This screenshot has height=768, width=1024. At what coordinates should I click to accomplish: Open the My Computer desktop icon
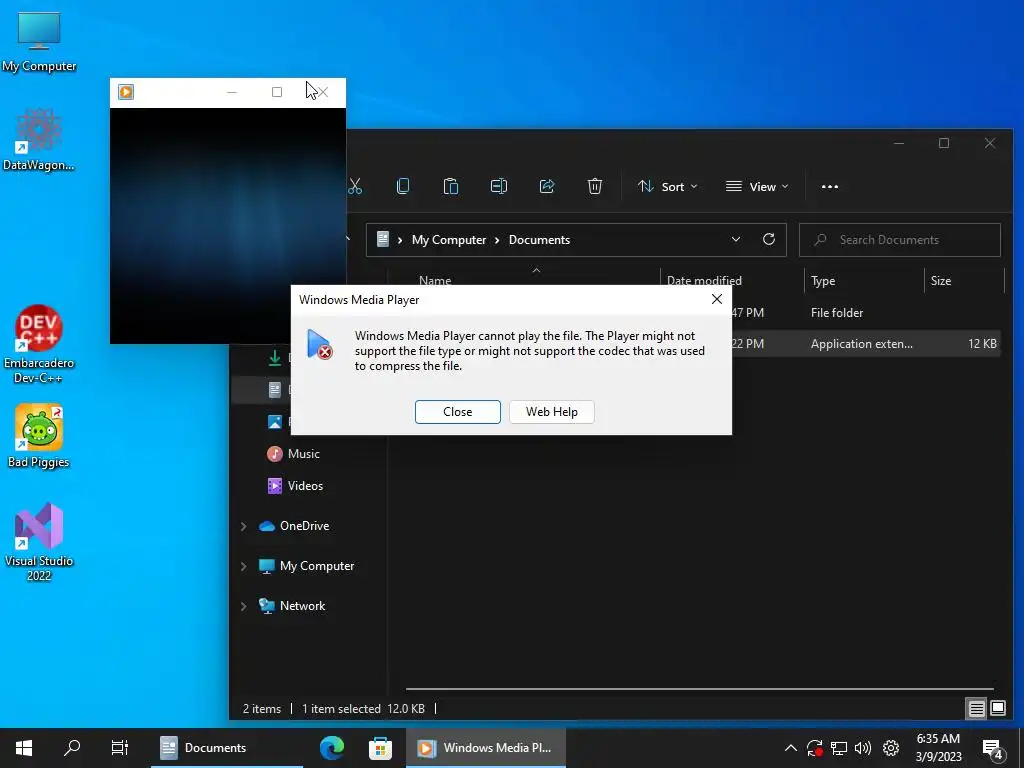(x=39, y=42)
